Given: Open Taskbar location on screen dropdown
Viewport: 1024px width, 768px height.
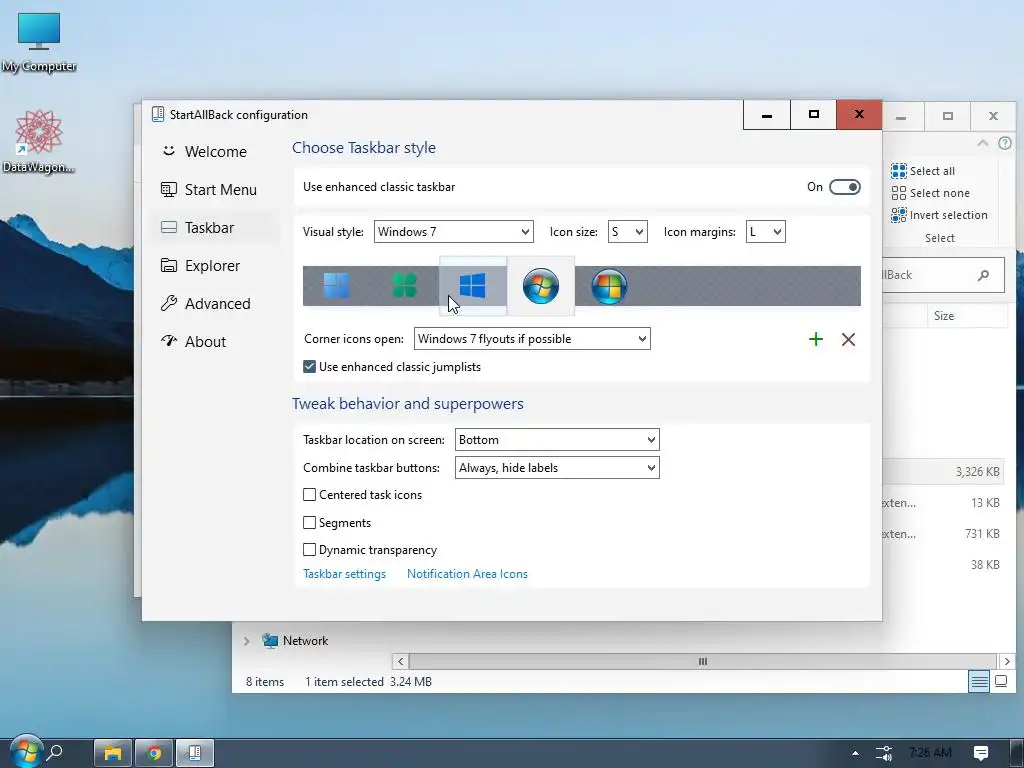Looking at the screenshot, I should point(557,440).
